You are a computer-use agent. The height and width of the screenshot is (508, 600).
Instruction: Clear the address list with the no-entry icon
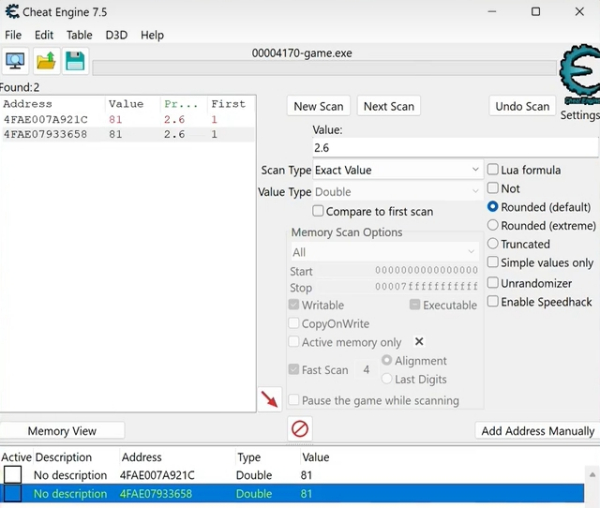(300, 429)
